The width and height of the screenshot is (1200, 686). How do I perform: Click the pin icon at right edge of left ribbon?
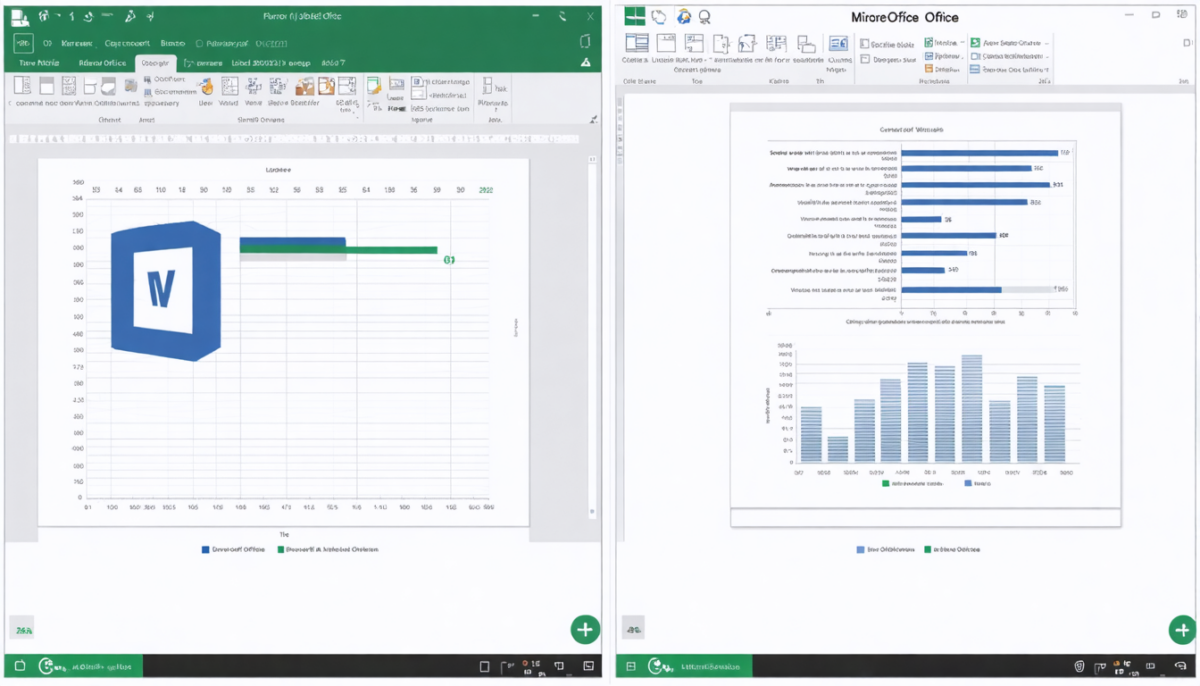pyautogui.click(x=594, y=118)
